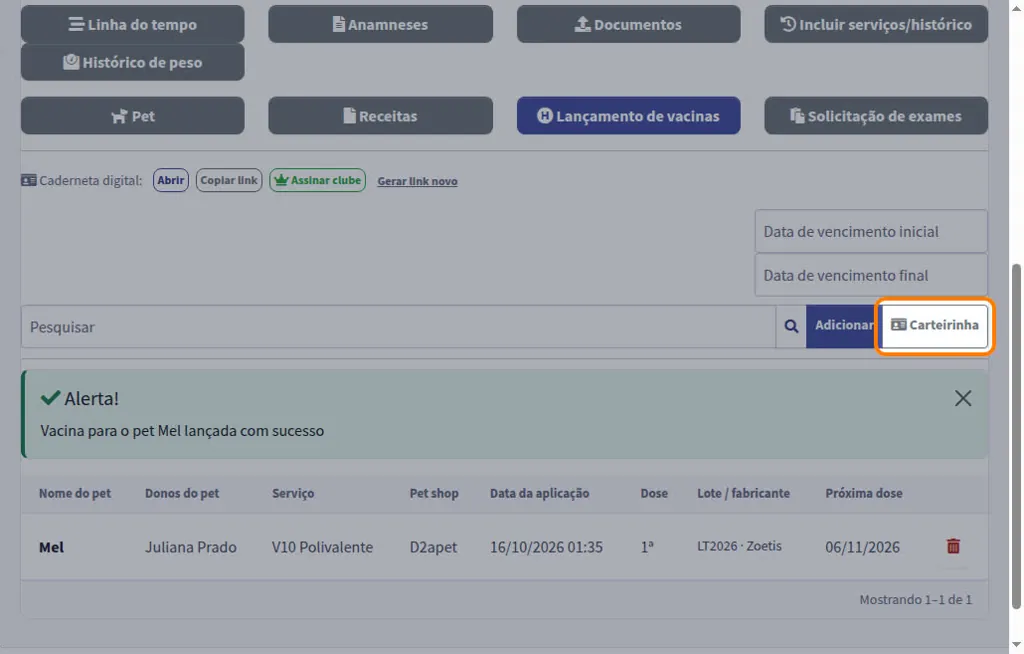Click the owner name Juliana Prado
The width and height of the screenshot is (1024, 654).
(x=191, y=548)
